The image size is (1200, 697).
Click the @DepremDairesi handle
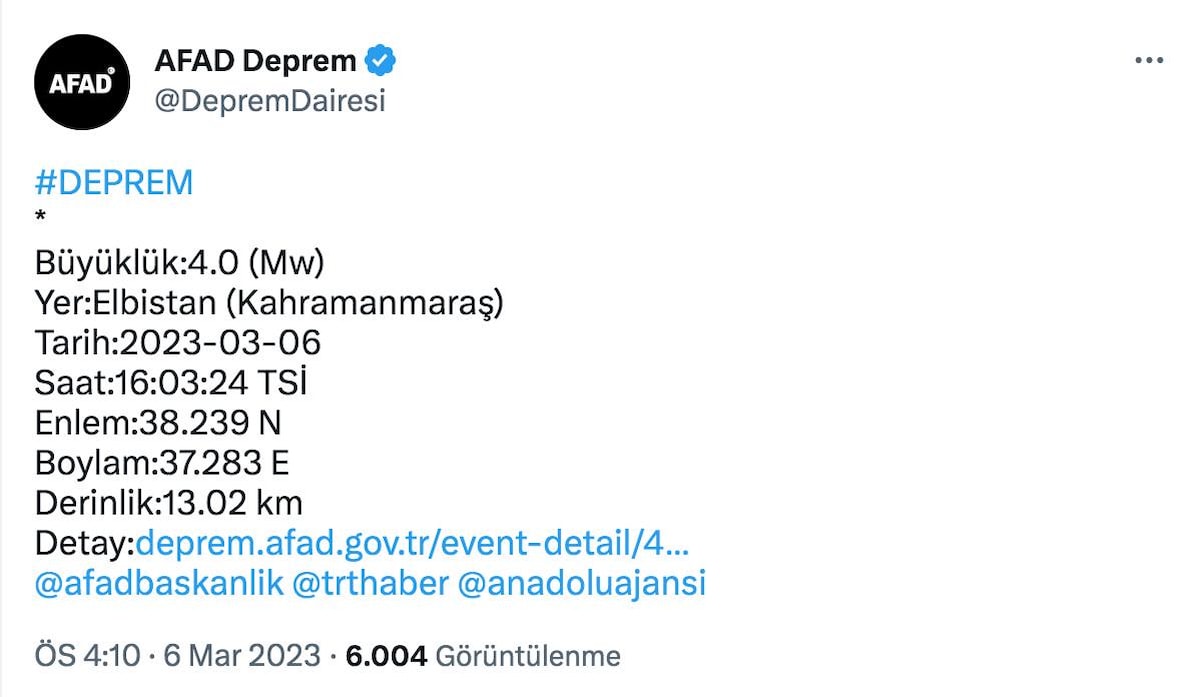tap(269, 101)
